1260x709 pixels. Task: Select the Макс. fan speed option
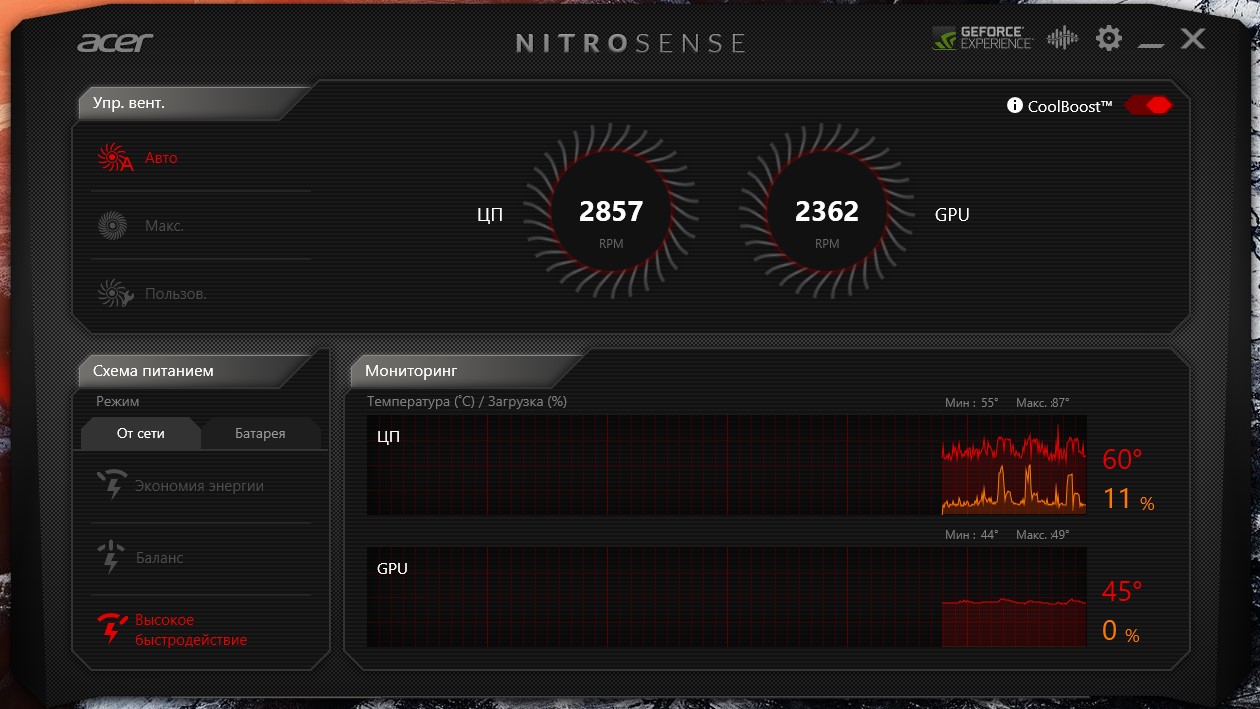click(x=164, y=226)
